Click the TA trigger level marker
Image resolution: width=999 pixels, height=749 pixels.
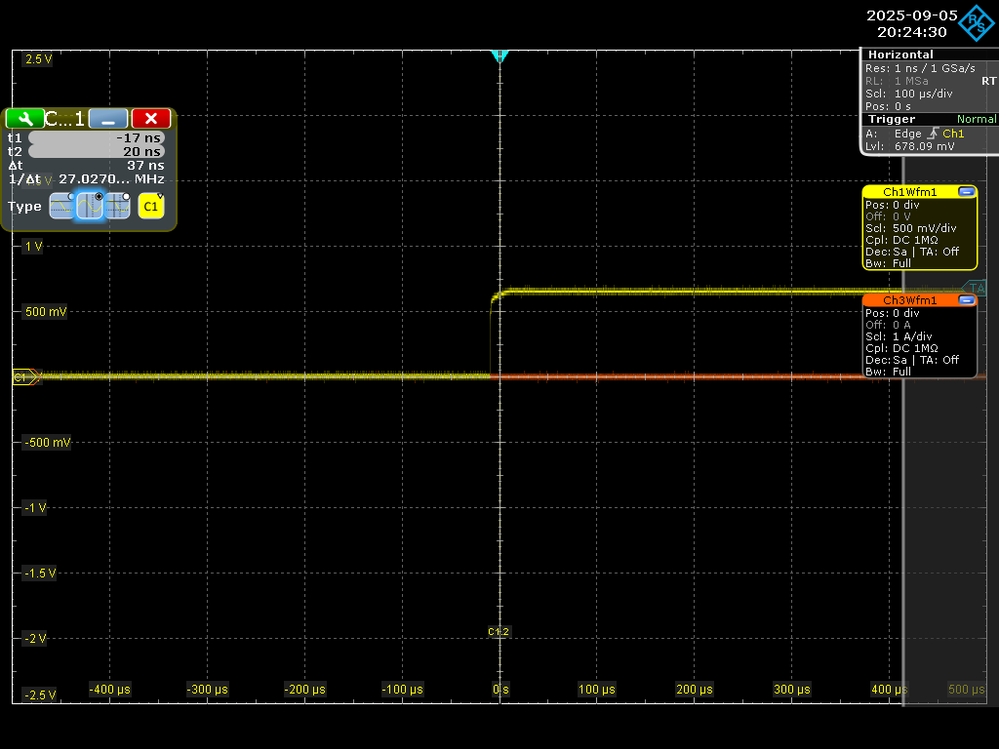pos(975,288)
